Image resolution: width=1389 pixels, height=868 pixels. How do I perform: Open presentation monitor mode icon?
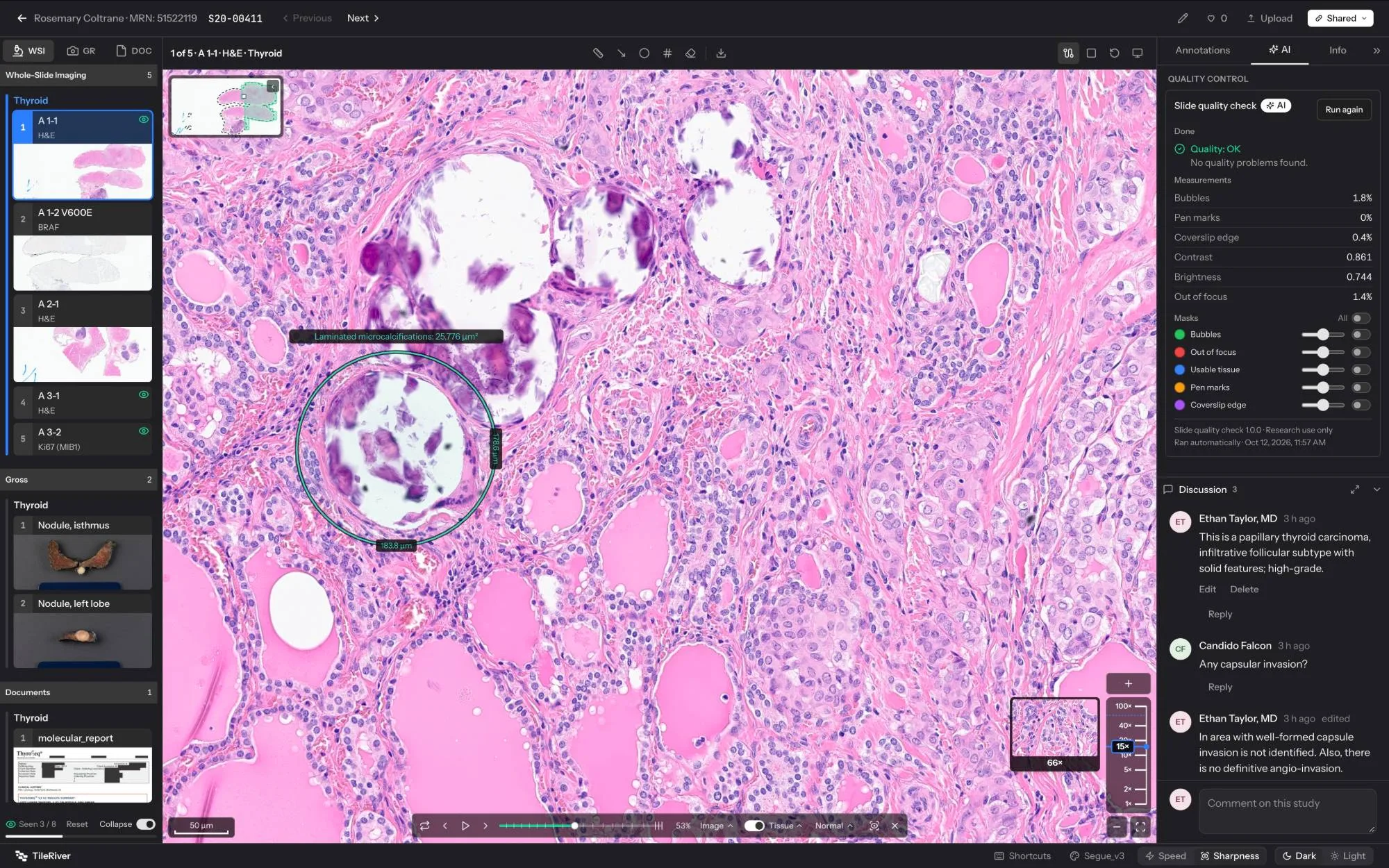pos(1137,53)
